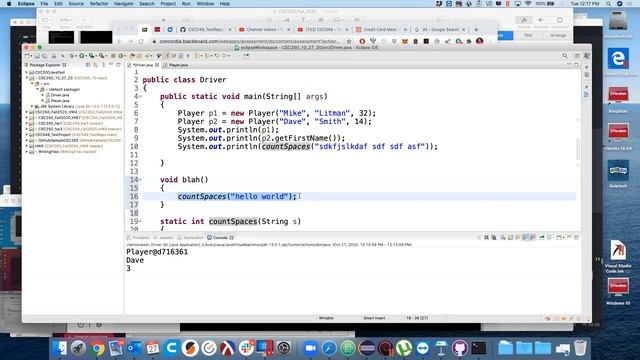Open Safari from the Dock

pos(329,348)
